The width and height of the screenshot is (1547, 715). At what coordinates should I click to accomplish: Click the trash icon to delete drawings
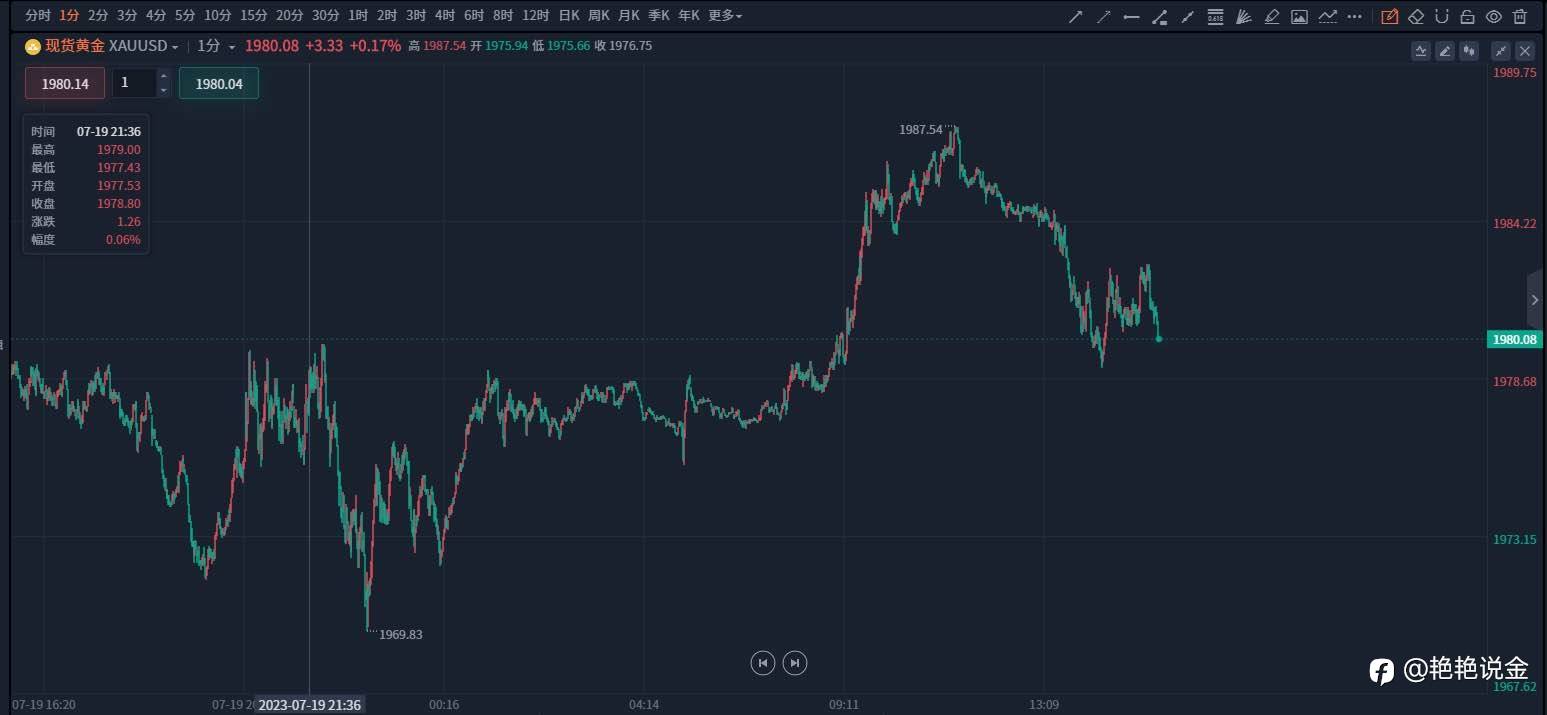click(1520, 16)
